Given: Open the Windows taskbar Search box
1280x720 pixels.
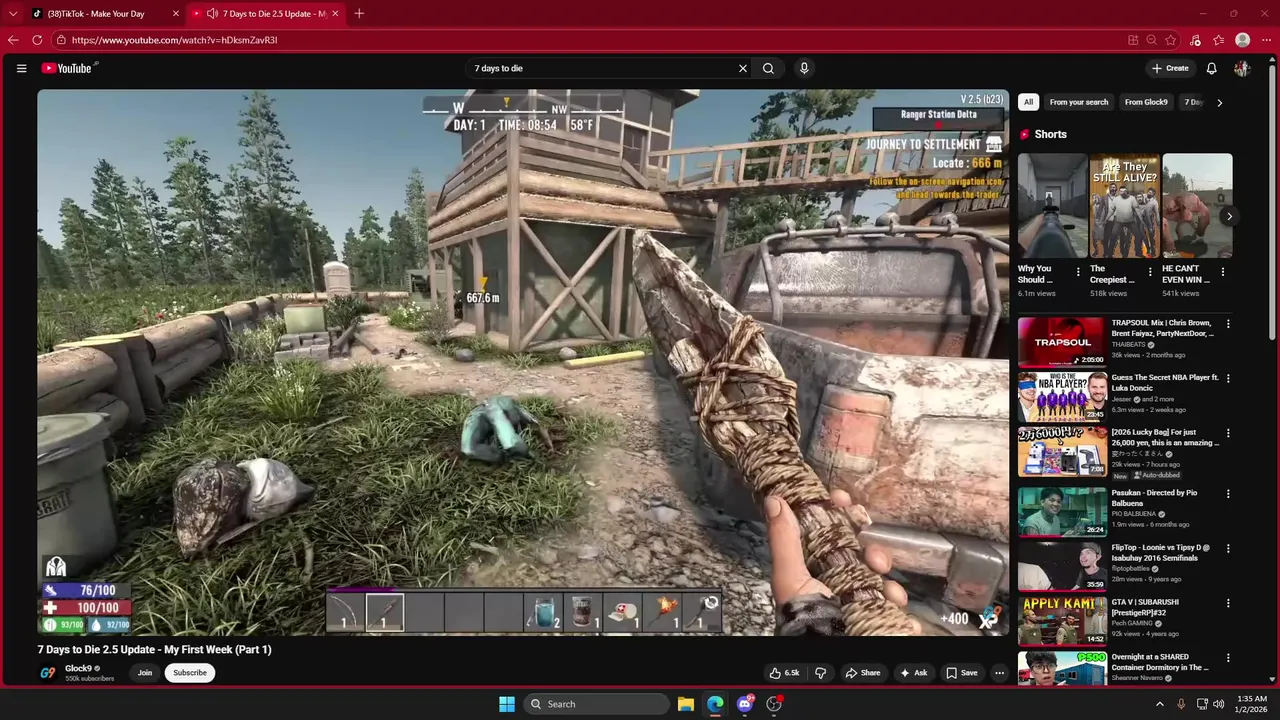Looking at the screenshot, I should 596,704.
